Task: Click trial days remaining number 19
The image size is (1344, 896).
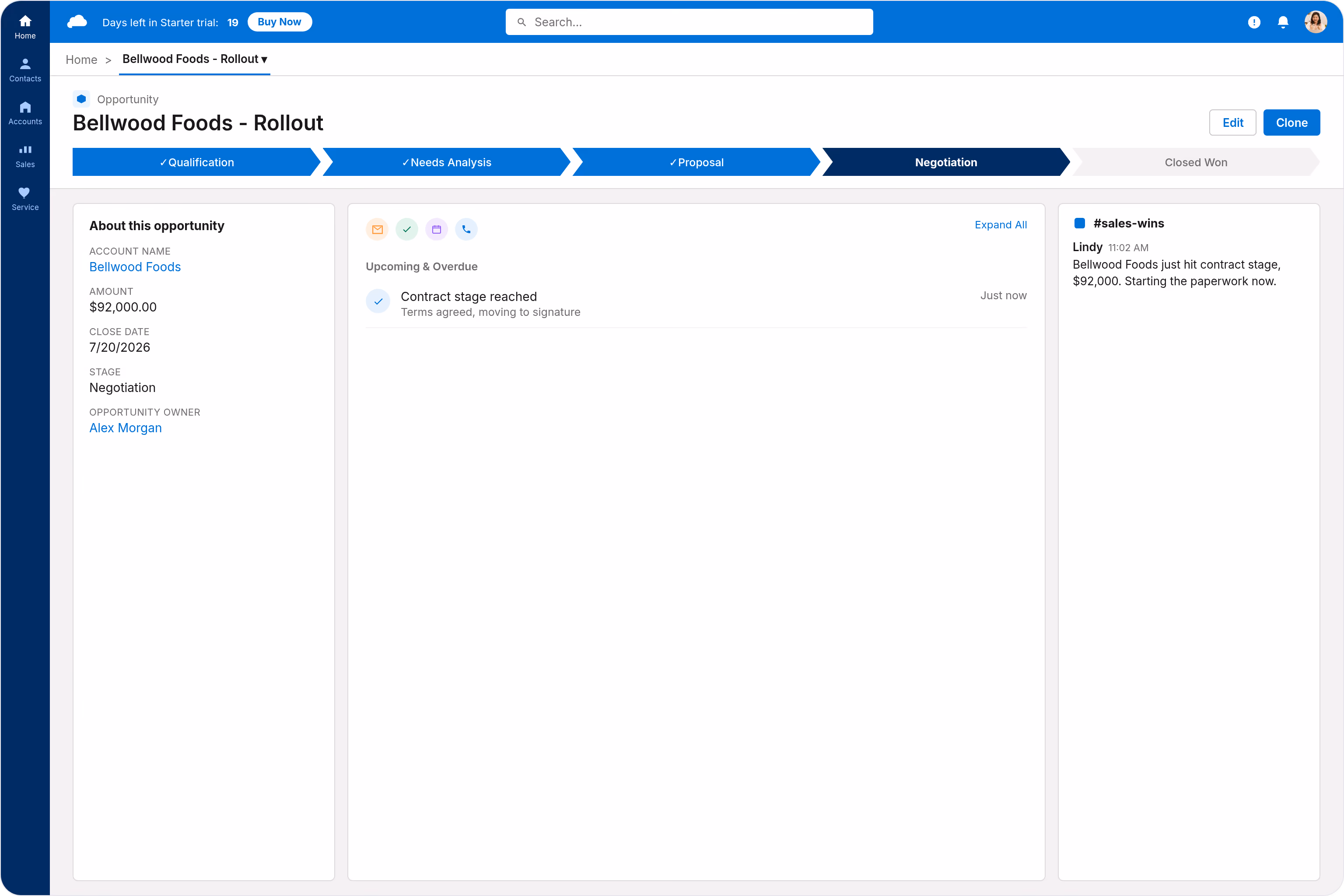Action: point(233,22)
